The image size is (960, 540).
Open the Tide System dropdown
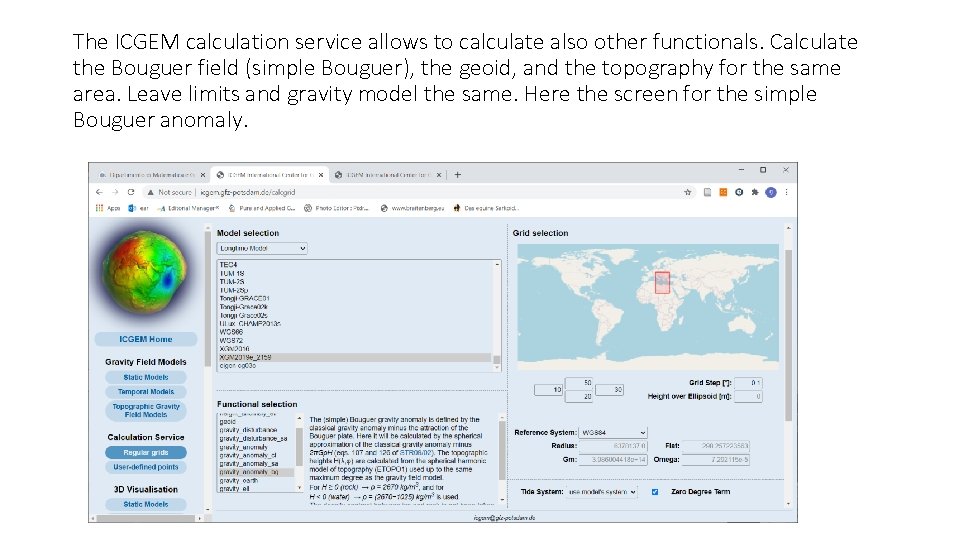click(x=601, y=492)
